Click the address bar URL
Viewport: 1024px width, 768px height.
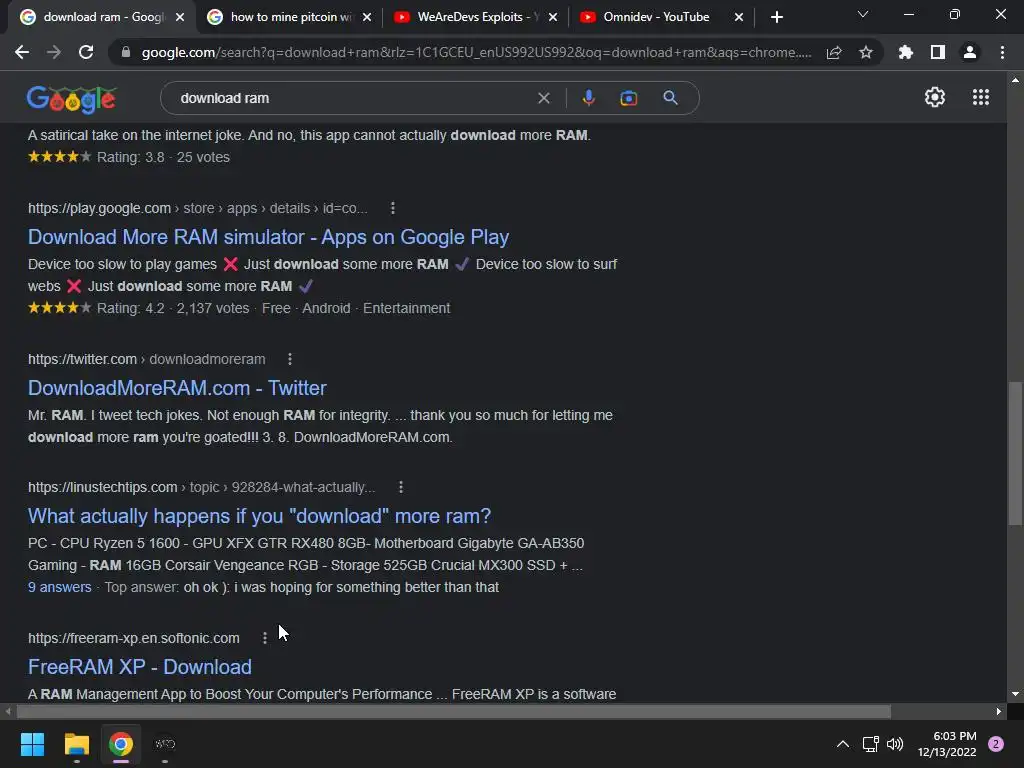[x=477, y=52]
